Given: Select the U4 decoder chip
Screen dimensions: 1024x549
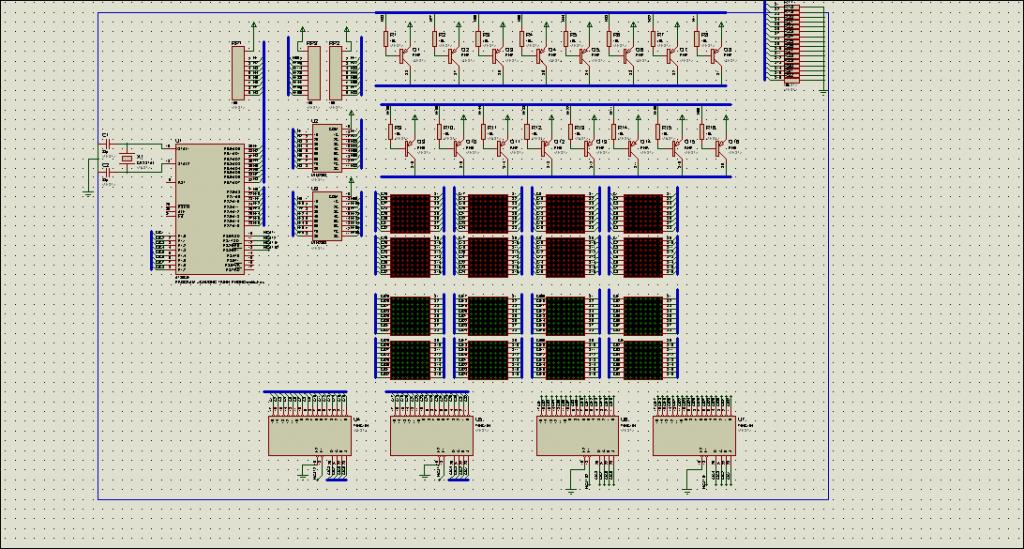Looking at the screenshot, I should click(310, 436).
